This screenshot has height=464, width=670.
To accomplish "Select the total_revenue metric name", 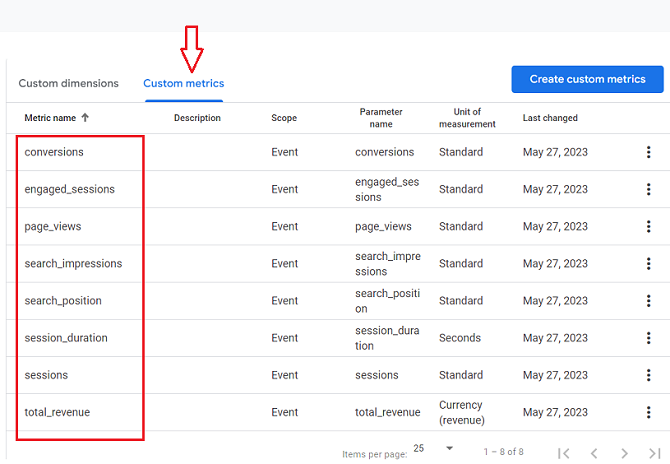I will click(57, 412).
